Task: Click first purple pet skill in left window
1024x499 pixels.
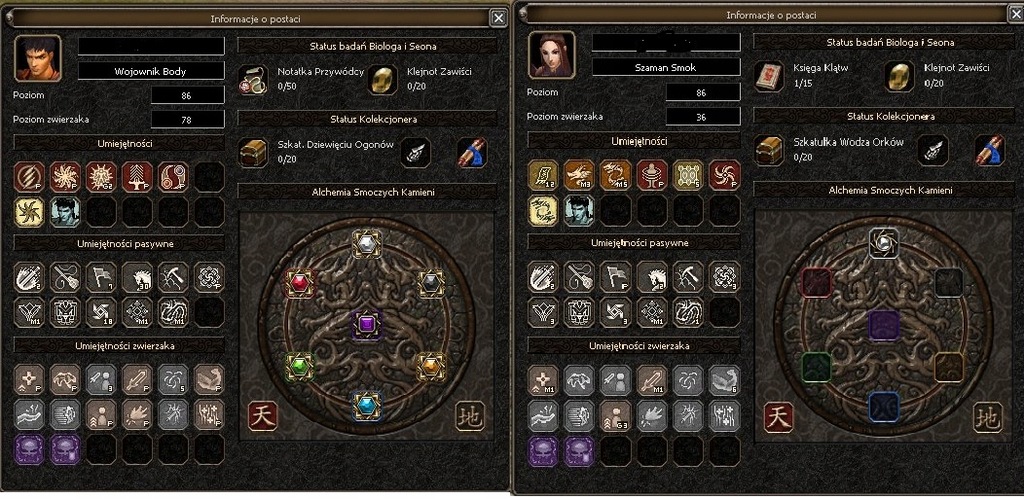Action: click(29, 449)
